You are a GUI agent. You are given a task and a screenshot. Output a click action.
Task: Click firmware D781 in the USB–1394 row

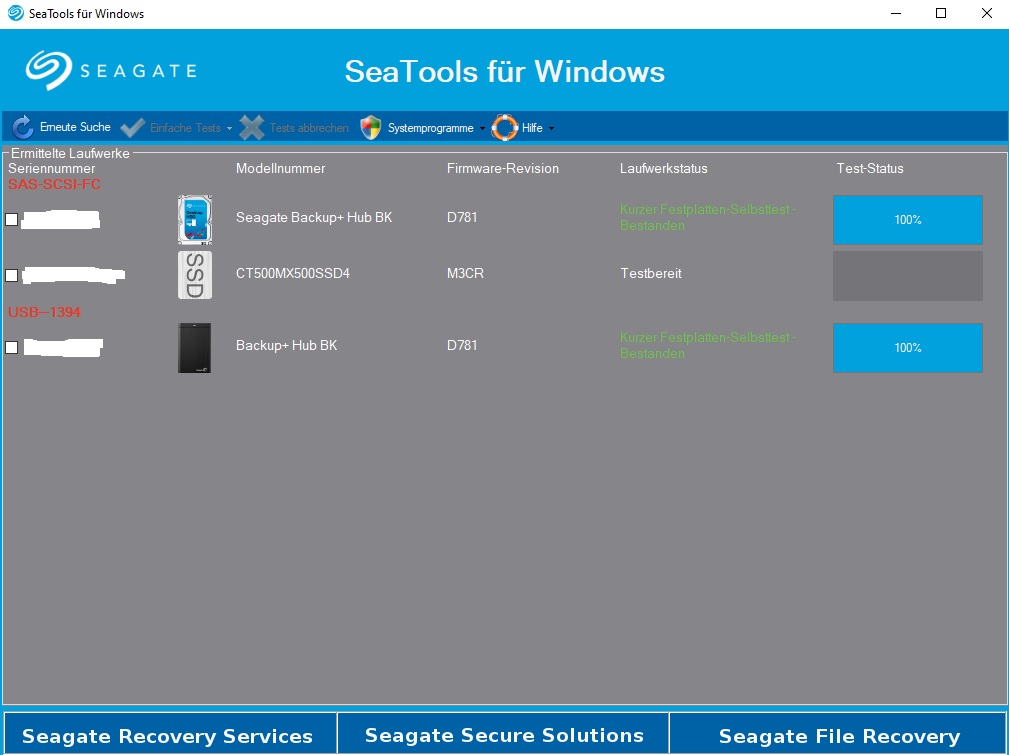coord(462,345)
